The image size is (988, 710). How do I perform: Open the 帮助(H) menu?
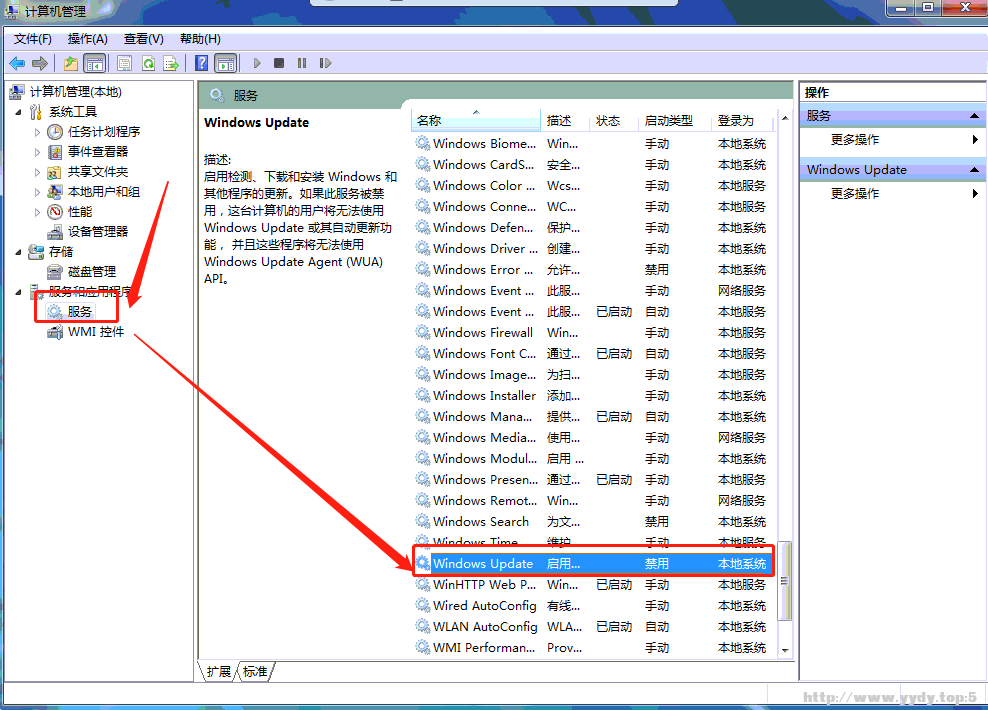click(x=200, y=39)
